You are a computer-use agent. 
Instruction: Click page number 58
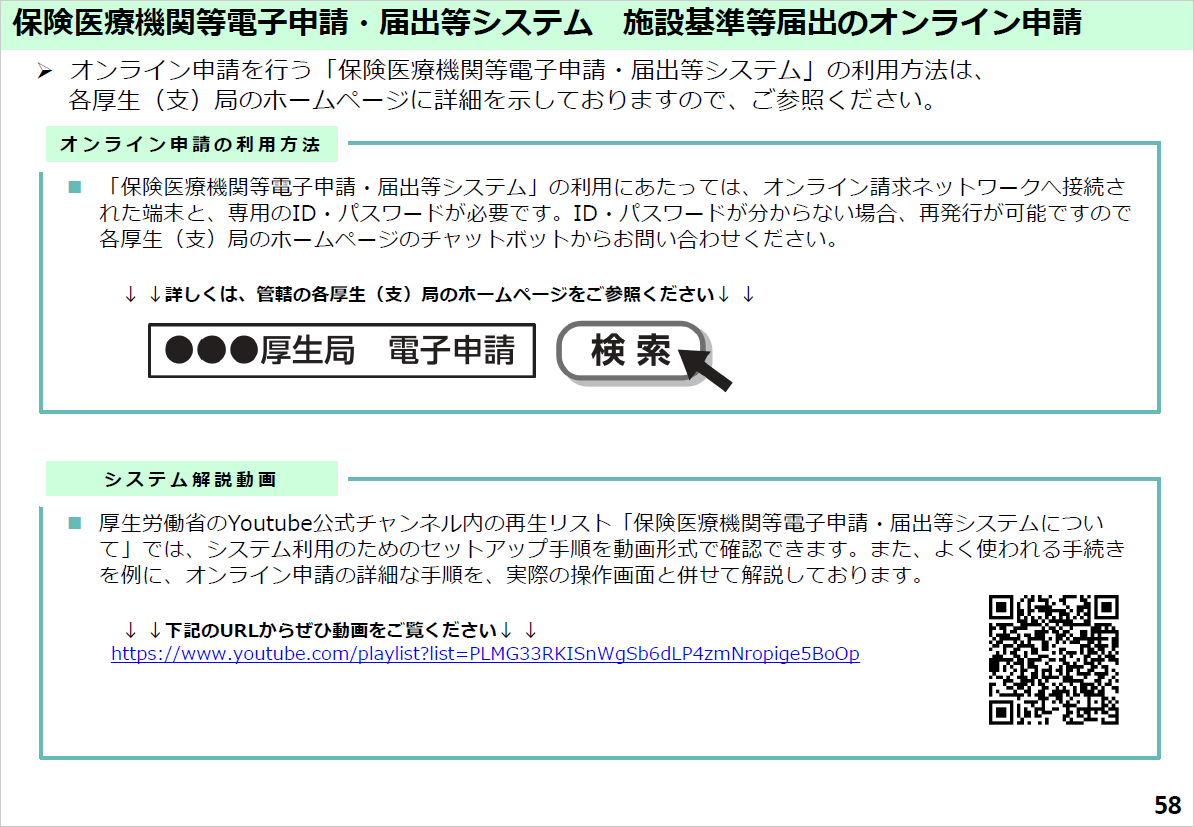pos(1167,805)
